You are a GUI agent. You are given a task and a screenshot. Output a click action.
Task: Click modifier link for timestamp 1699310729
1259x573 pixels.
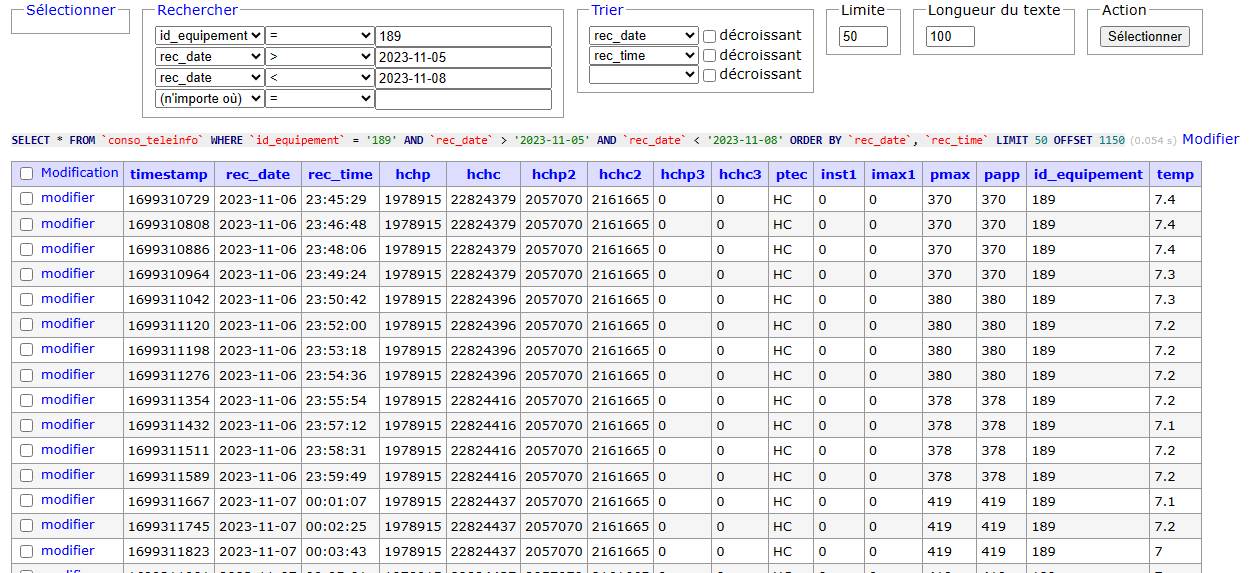(x=68, y=198)
